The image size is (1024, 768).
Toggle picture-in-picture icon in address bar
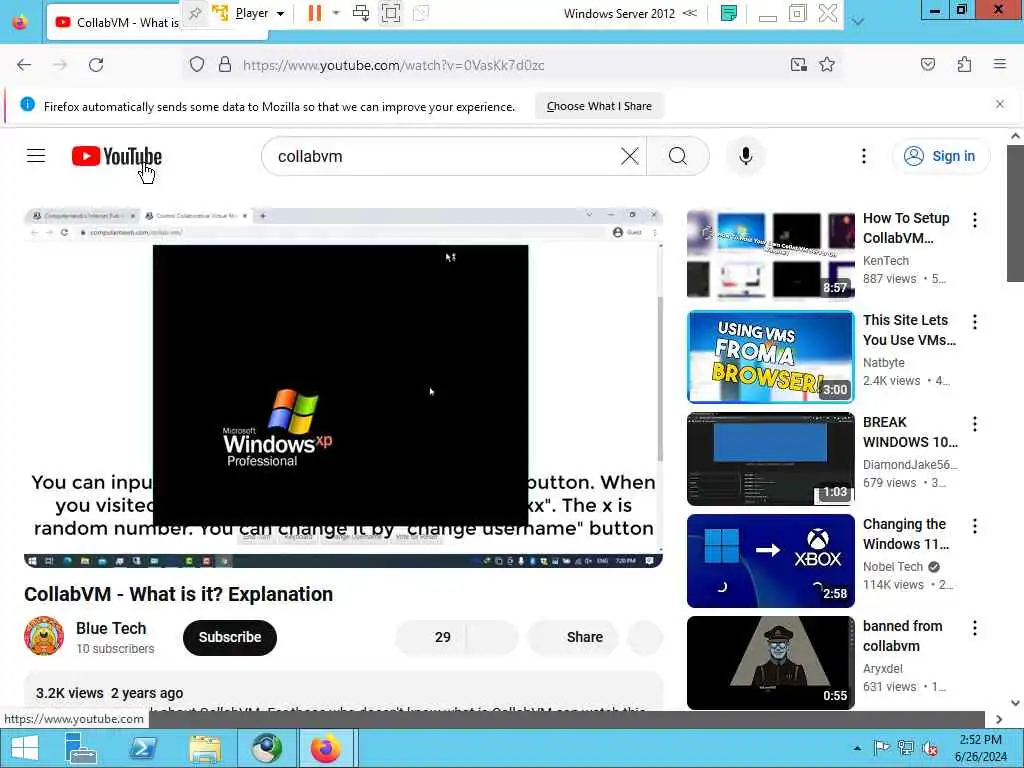coord(799,65)
